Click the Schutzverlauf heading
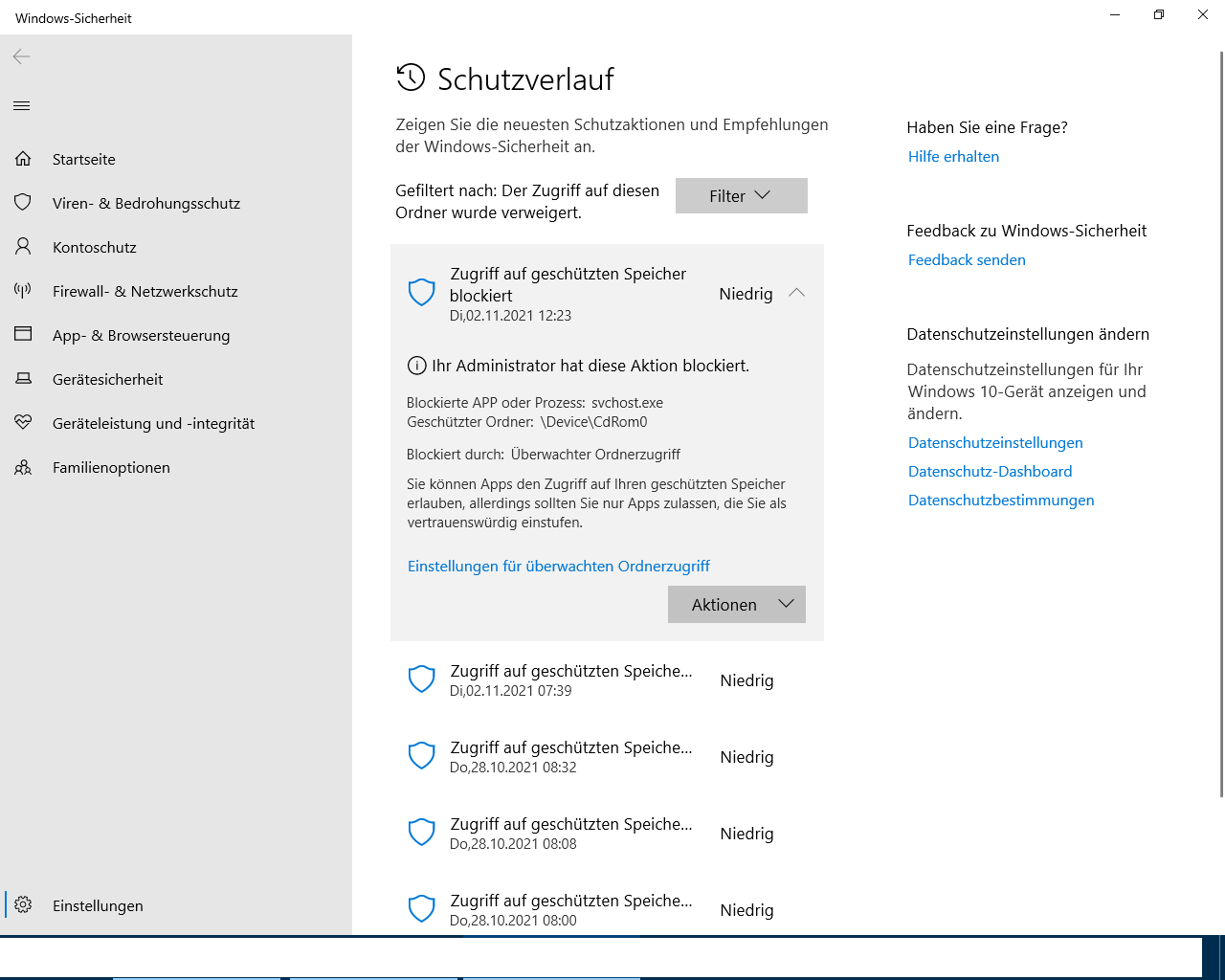The image size is (1225, 980). [525, 79]
